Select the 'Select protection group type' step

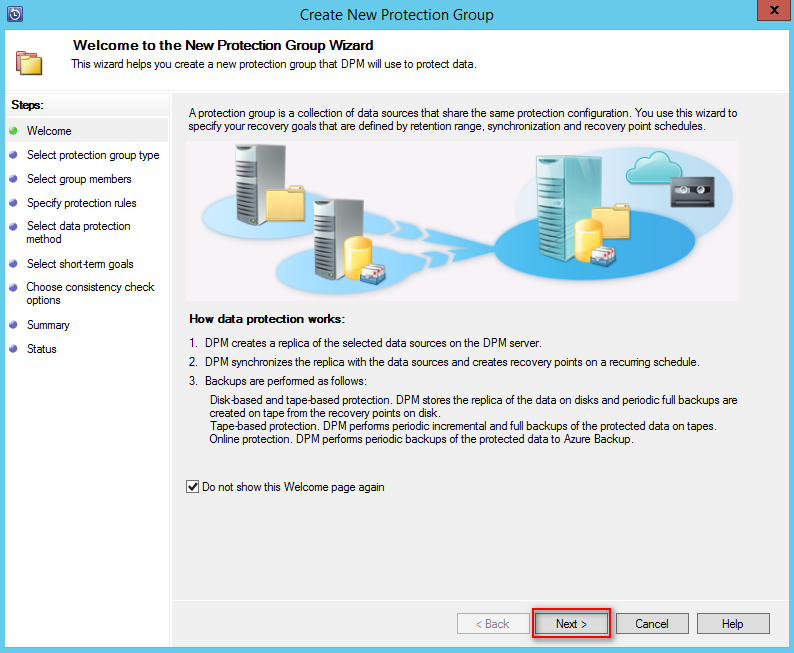pyautogui.click(x=93, y=155)
